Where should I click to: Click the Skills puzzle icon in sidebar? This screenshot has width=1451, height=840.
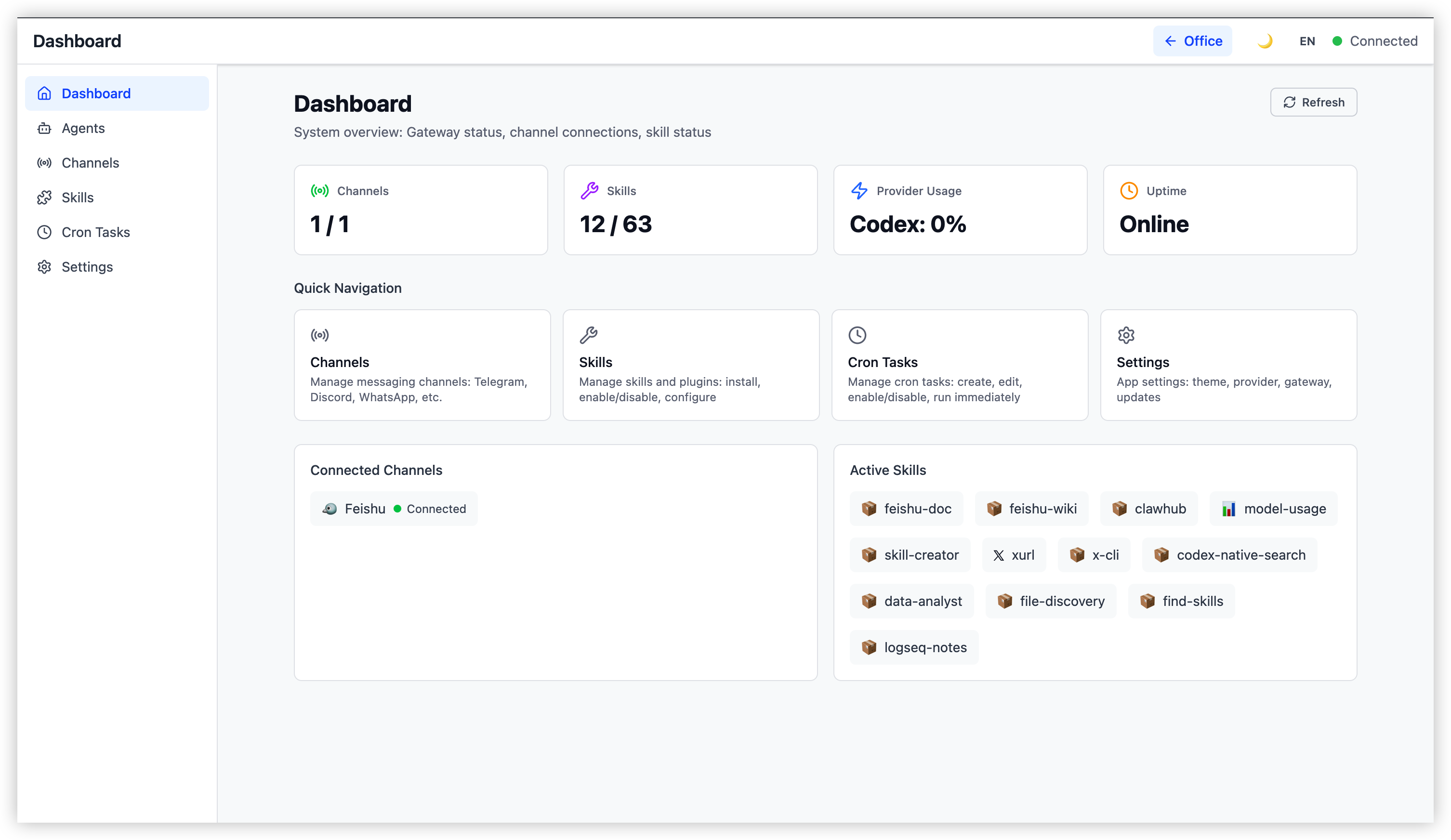pyautogui.click(x=44, y=197)
